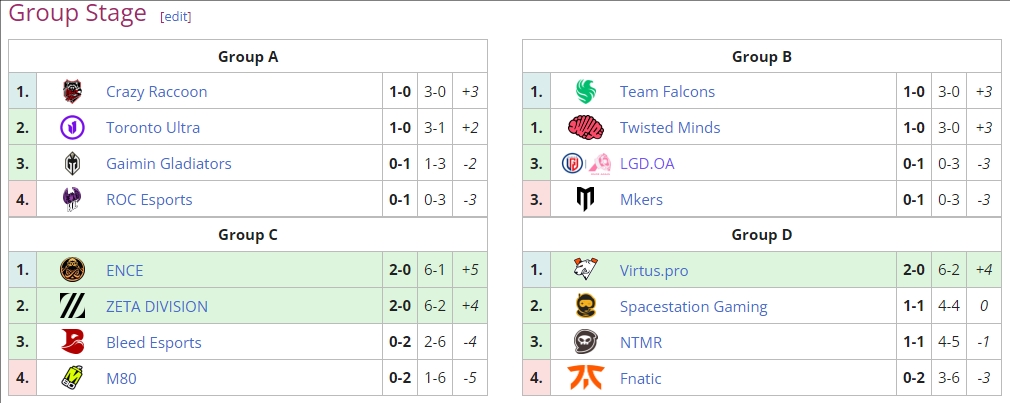Image resolution: width=1010 pixels, height=403 pixels.
Task: Open the LGD.OA team page link
Action: [x=647, y=164]
